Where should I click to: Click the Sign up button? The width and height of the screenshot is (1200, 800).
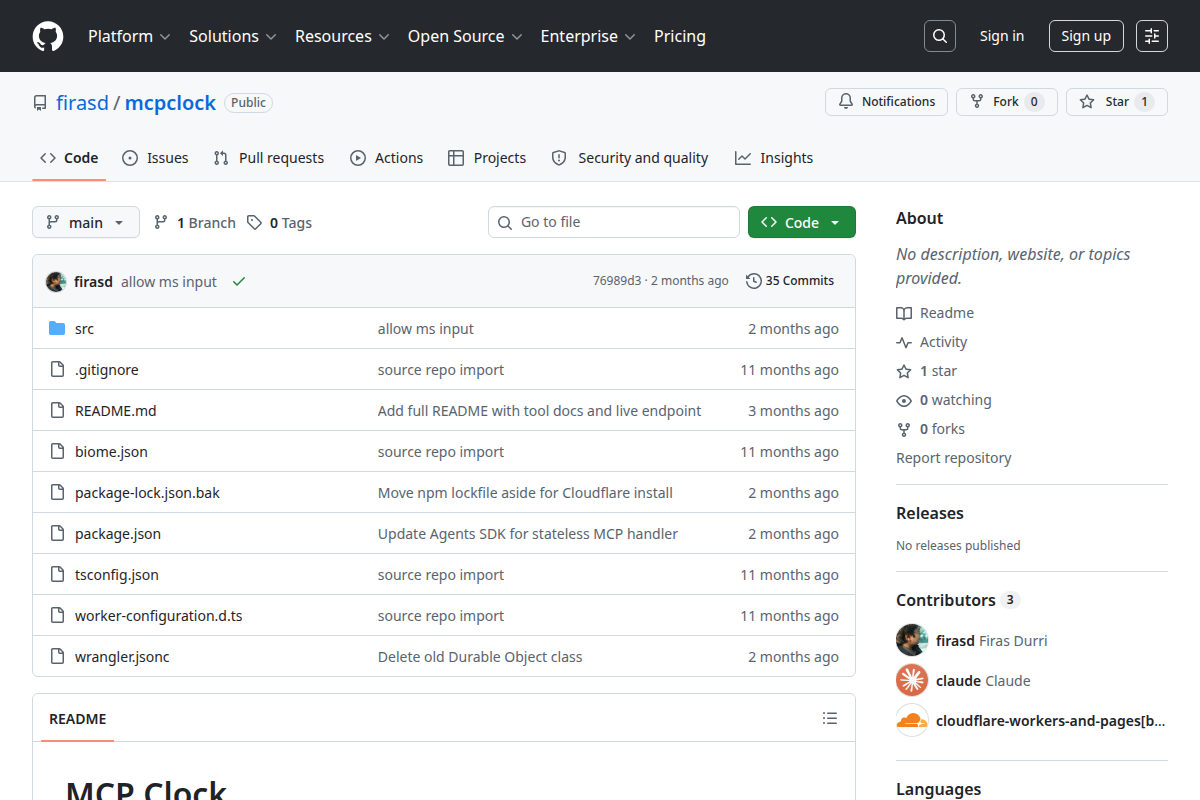(x=1086, y=36)
